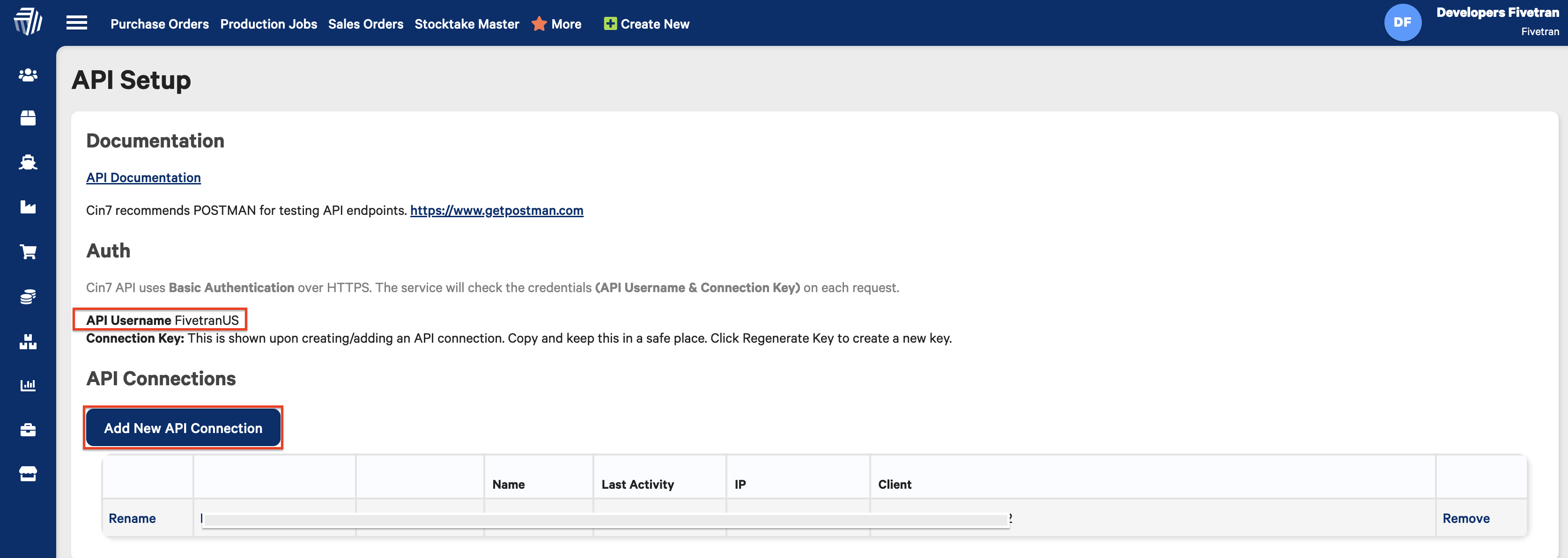Click the Purchase Orders menu item
Image resolution: width=1568 pixels, height=558 pixels.
(160, 23)
